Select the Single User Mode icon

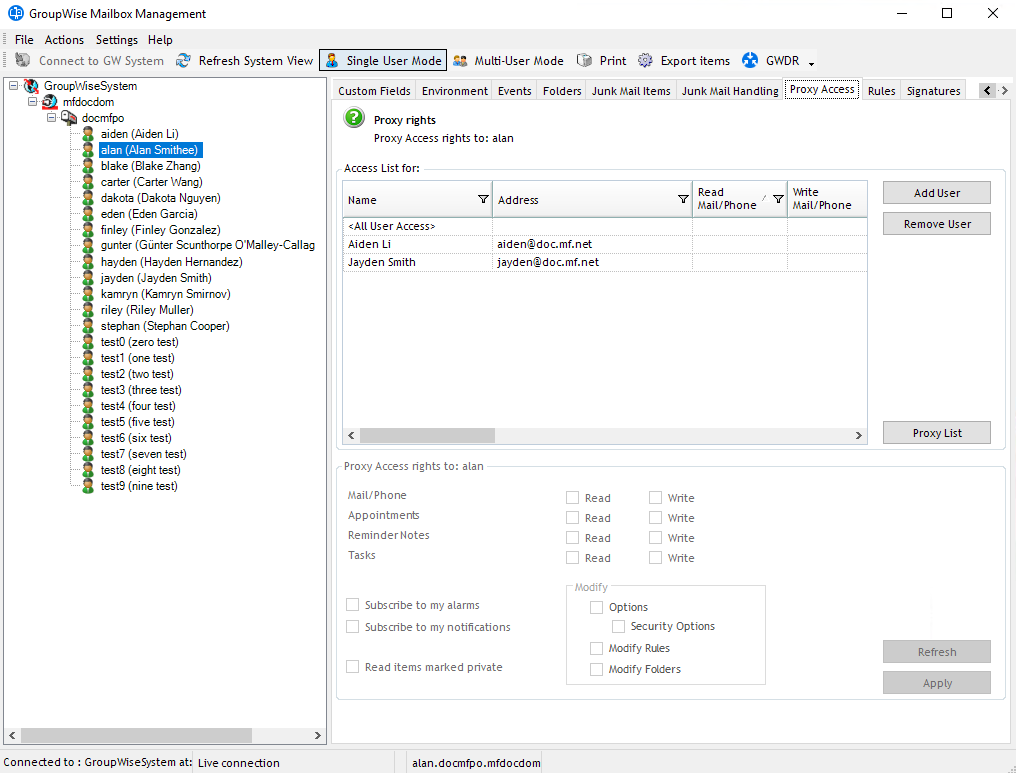[332, 61]
